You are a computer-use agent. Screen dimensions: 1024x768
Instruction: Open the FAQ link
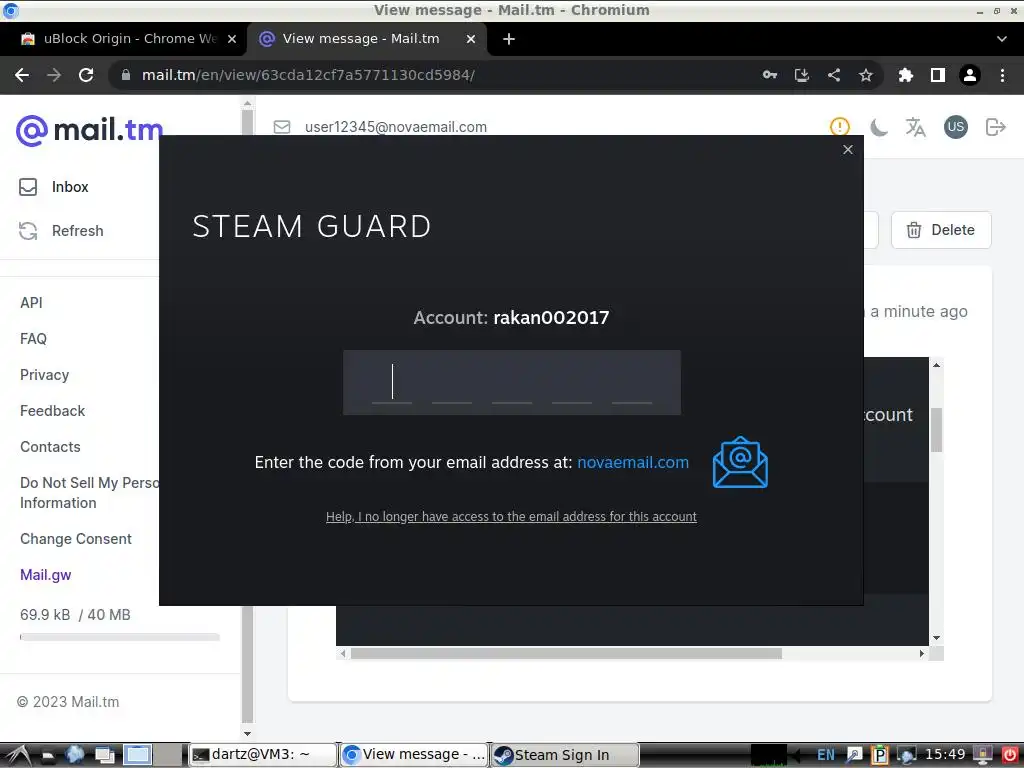click(33, 339)
